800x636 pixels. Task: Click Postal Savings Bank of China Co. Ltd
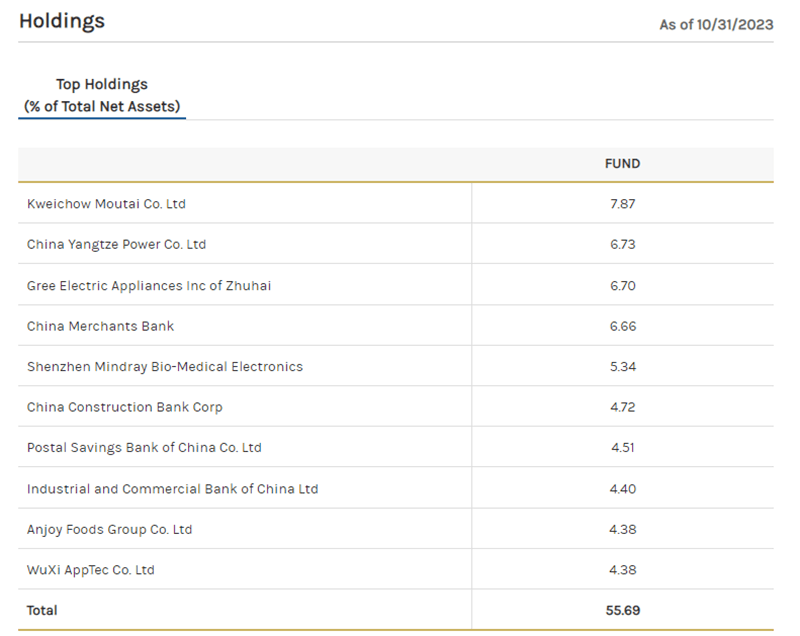144,448
